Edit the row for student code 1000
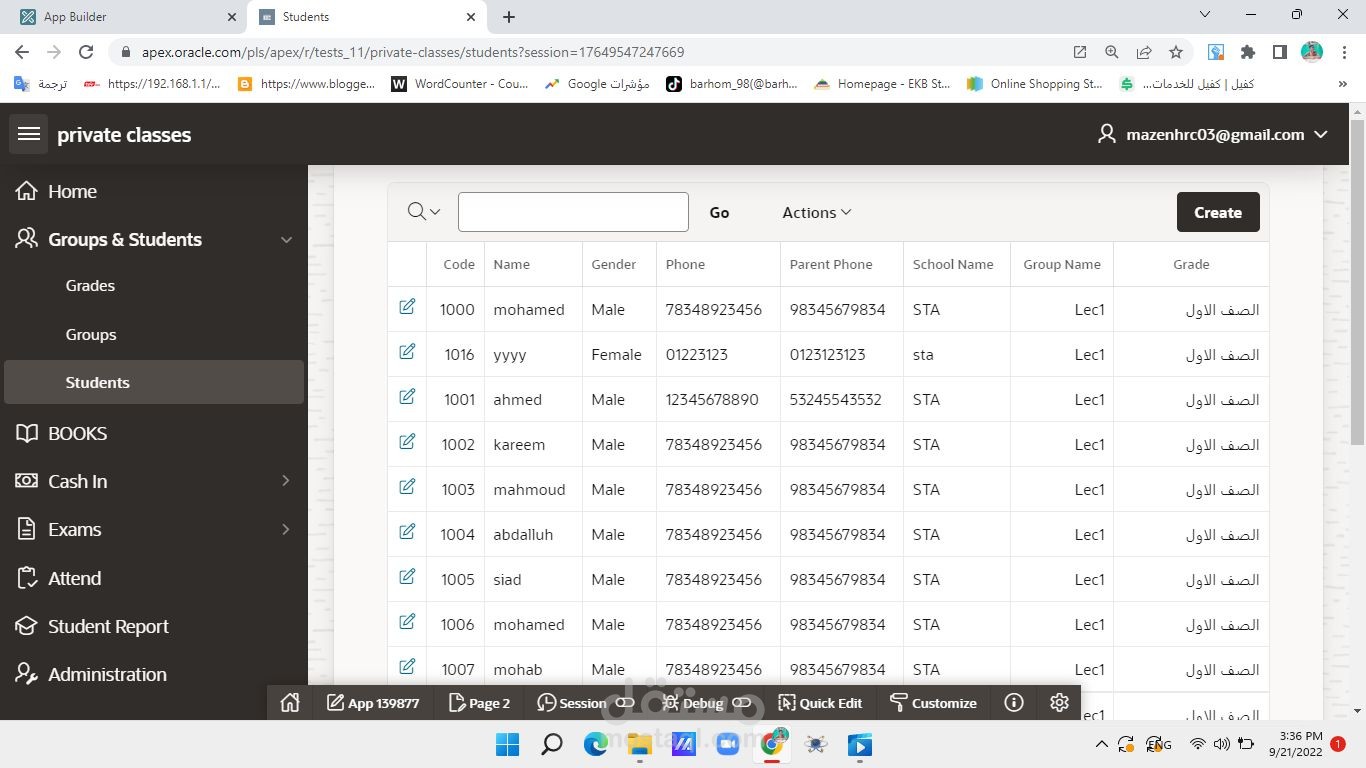Image resolution: width=1366 pixels, height=768 pixels. click(407, 307)
